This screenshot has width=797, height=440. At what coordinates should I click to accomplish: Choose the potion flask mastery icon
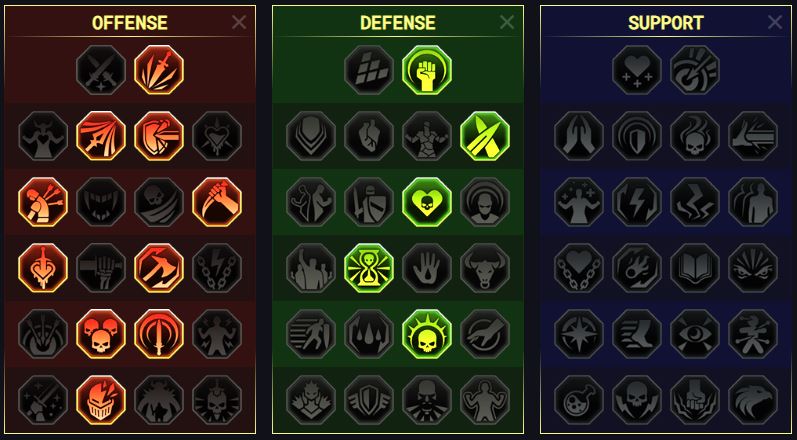579,400
